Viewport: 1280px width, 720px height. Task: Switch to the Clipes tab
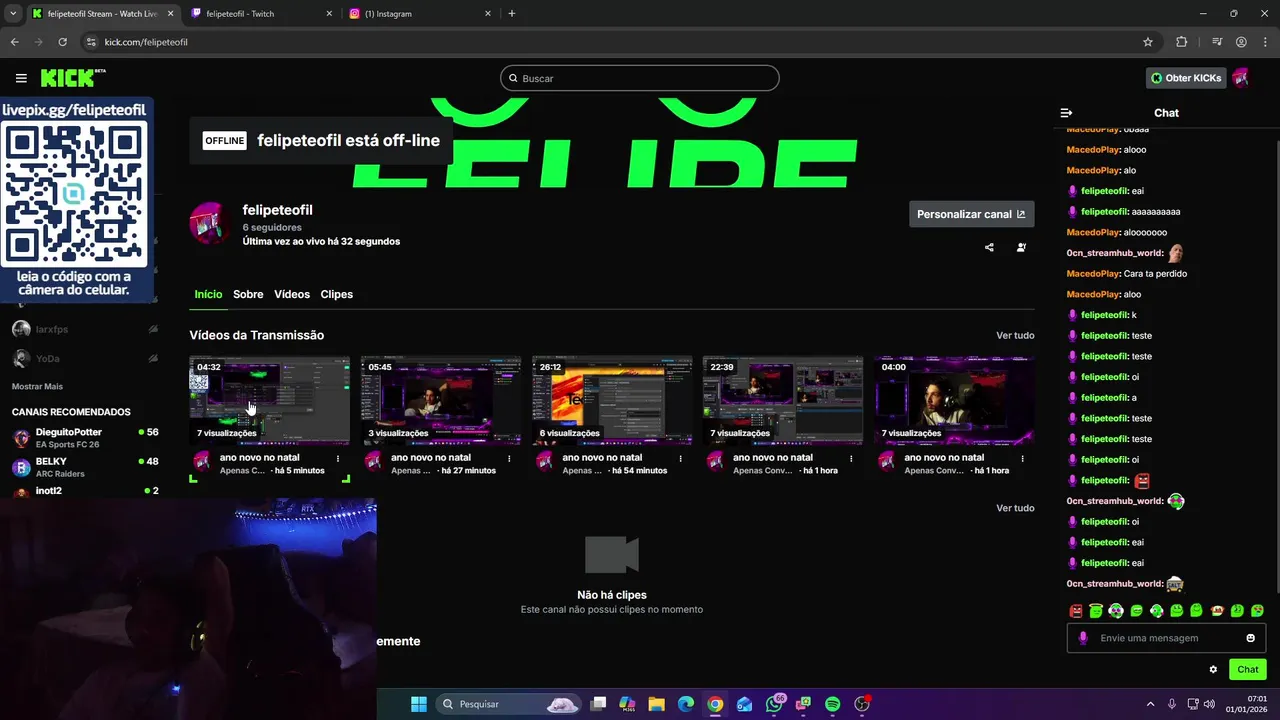(337, 294)
